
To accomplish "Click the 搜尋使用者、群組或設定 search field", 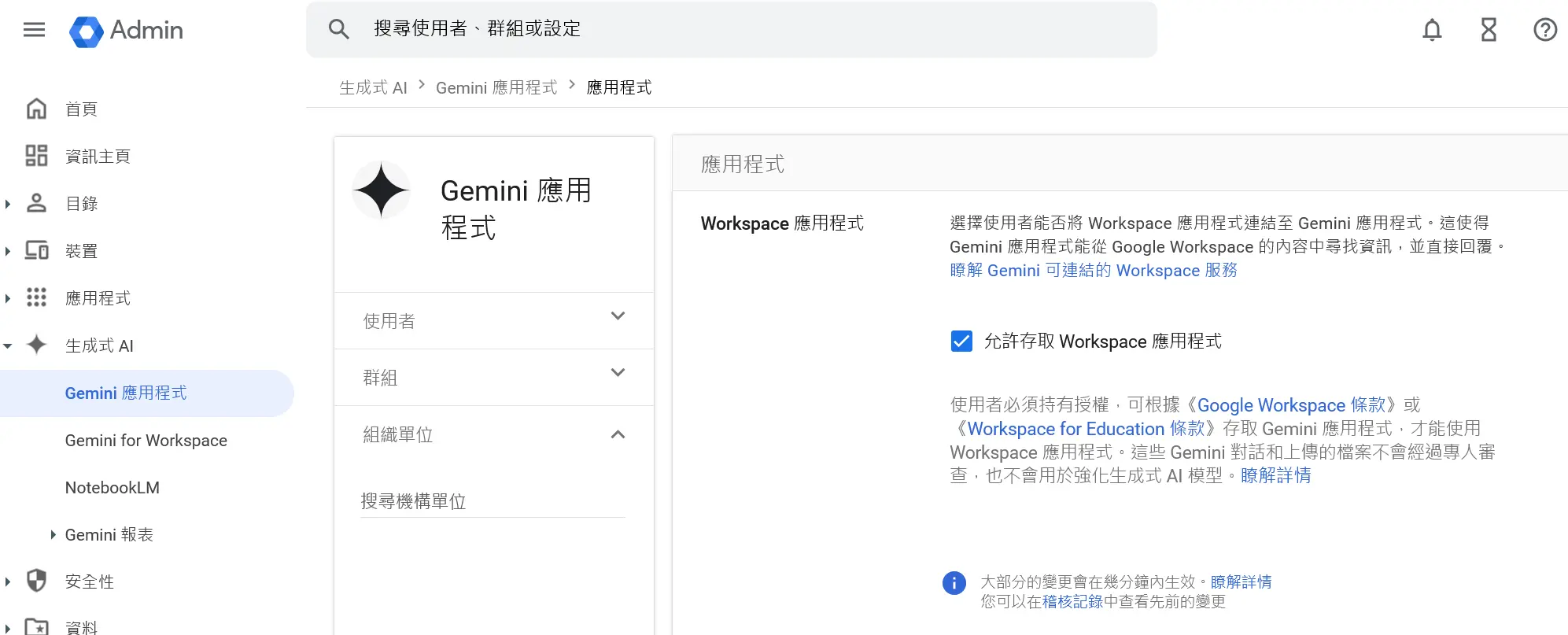I will pyautogui.click(x=732, y=29).
